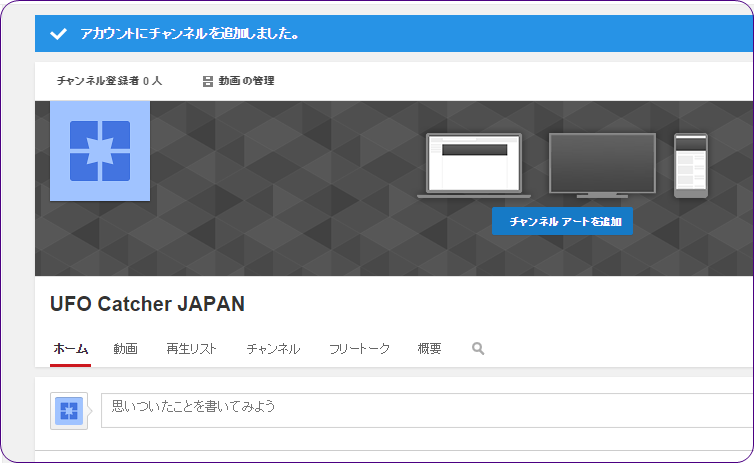Screen dimensions: 754x463
Task: Click the large channel avatar icon
Action: pyautogui.click(x=100, y=151)
